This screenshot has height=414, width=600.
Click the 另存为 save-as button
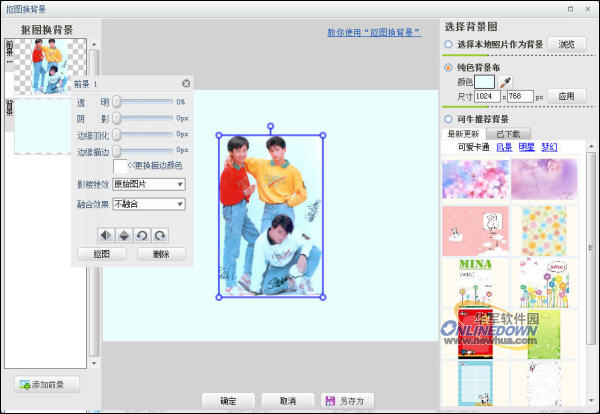pyautogui.click(x=349, y=400)
